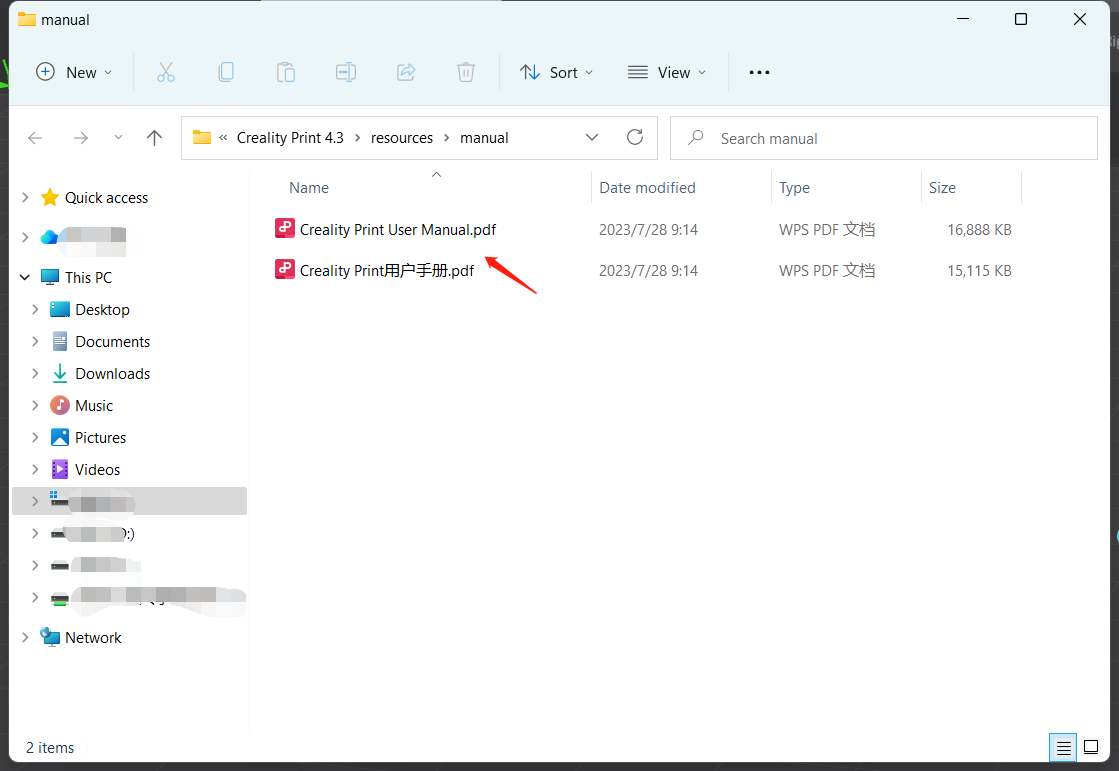Expand the Network tree node
The image size is (1119, 771).
[25, 637]
